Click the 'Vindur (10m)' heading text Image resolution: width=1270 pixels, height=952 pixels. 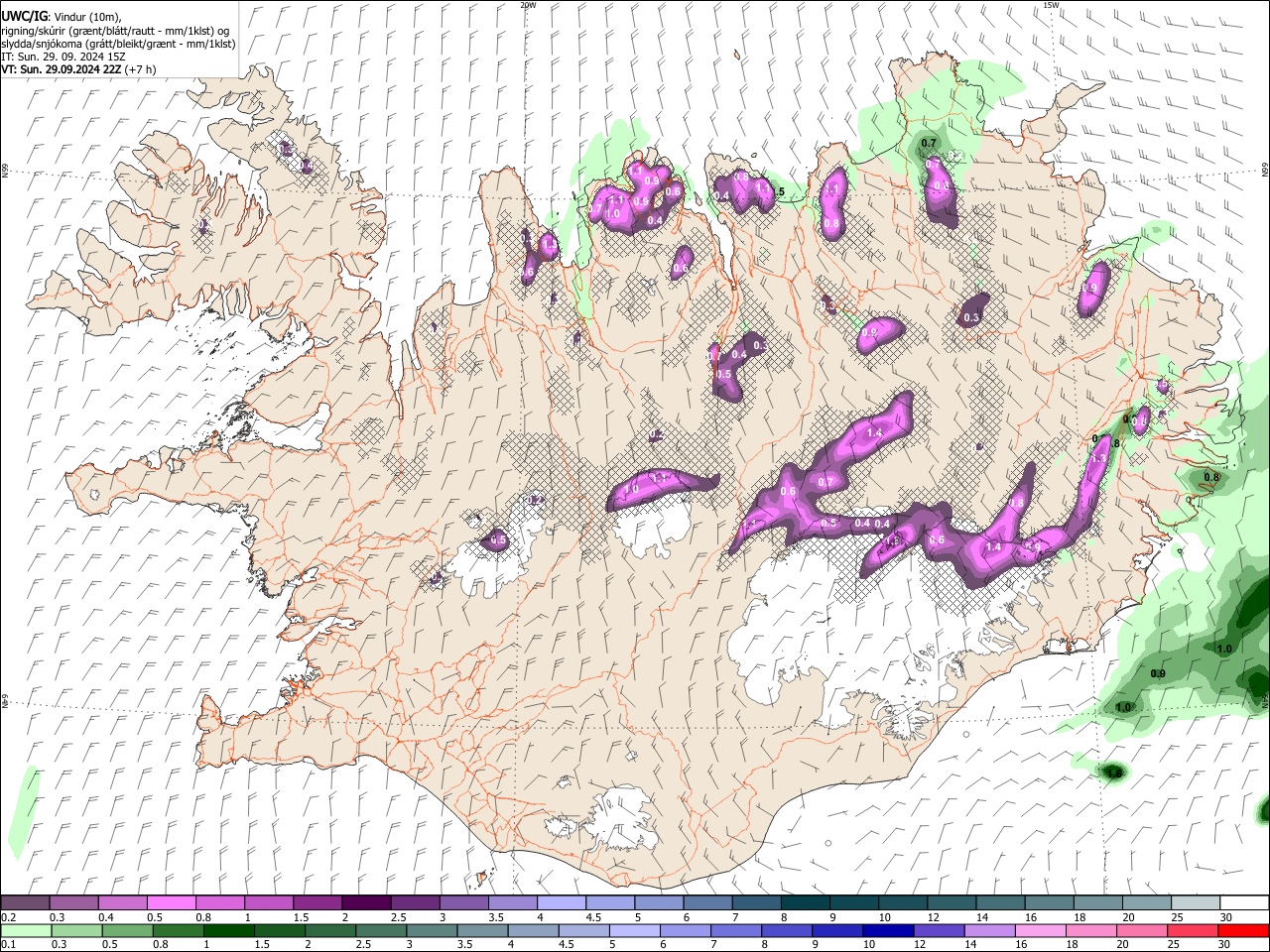pyautogui.click(x=87, y=16)
